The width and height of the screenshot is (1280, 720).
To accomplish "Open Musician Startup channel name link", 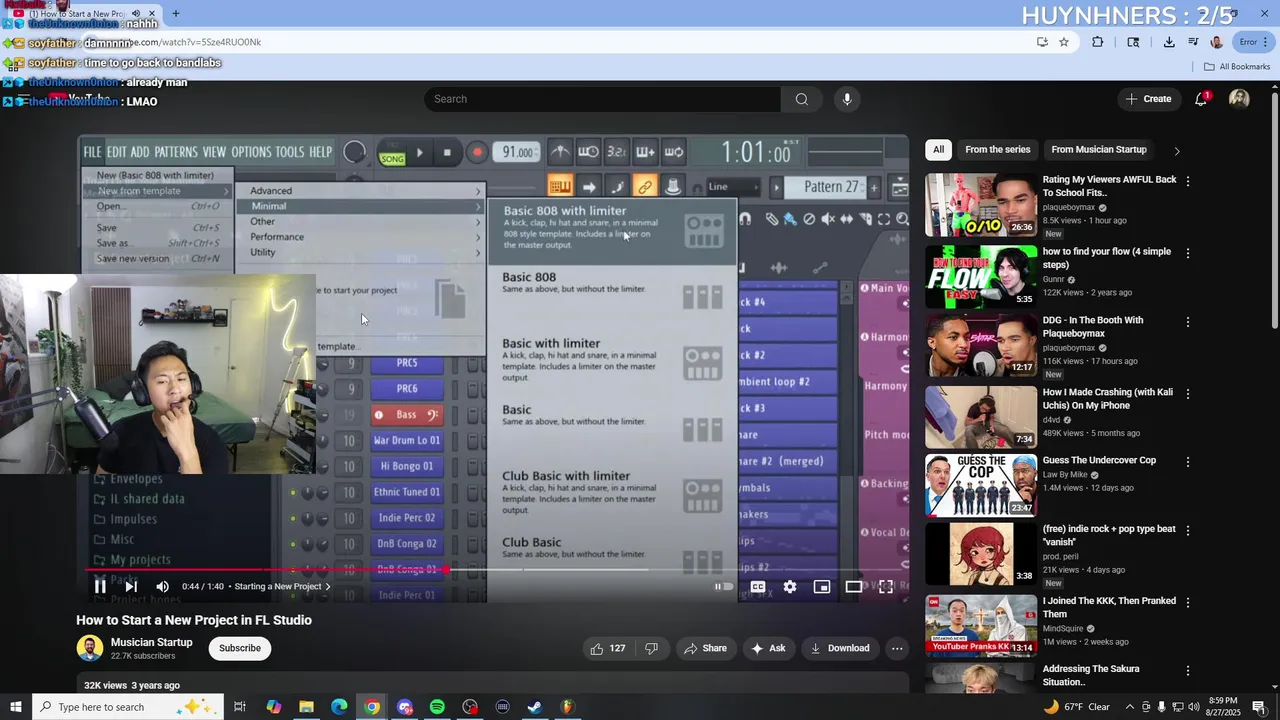I will [x=151, y=642].
